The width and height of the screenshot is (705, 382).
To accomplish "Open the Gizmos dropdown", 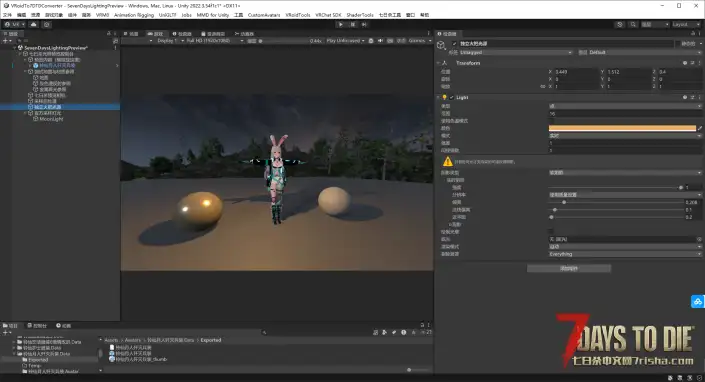I will tap(419, 40).
